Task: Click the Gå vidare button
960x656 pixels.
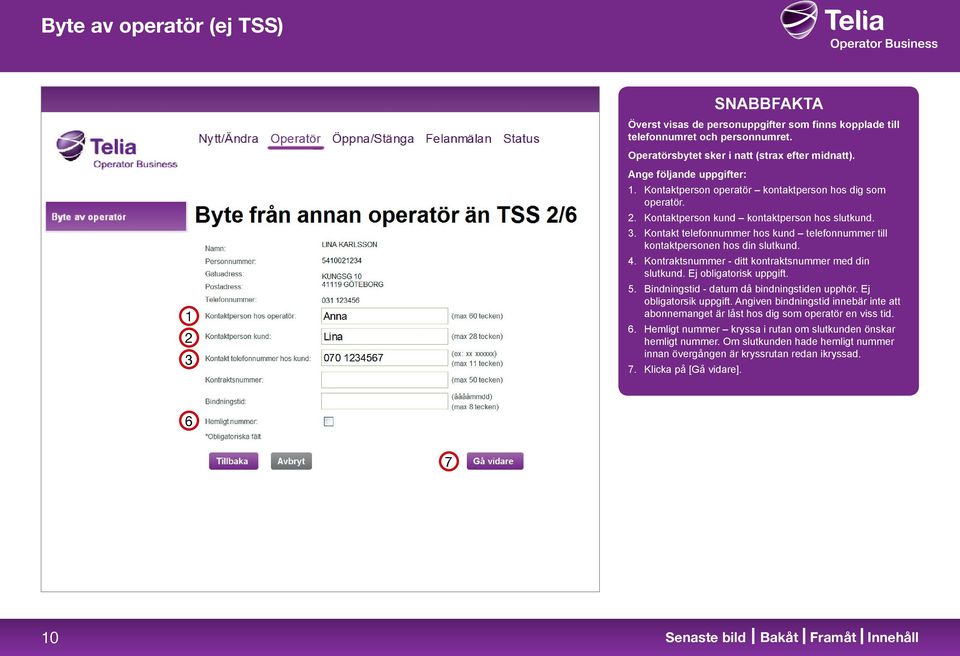Action: pyautogui.click(x=495, y=461)
